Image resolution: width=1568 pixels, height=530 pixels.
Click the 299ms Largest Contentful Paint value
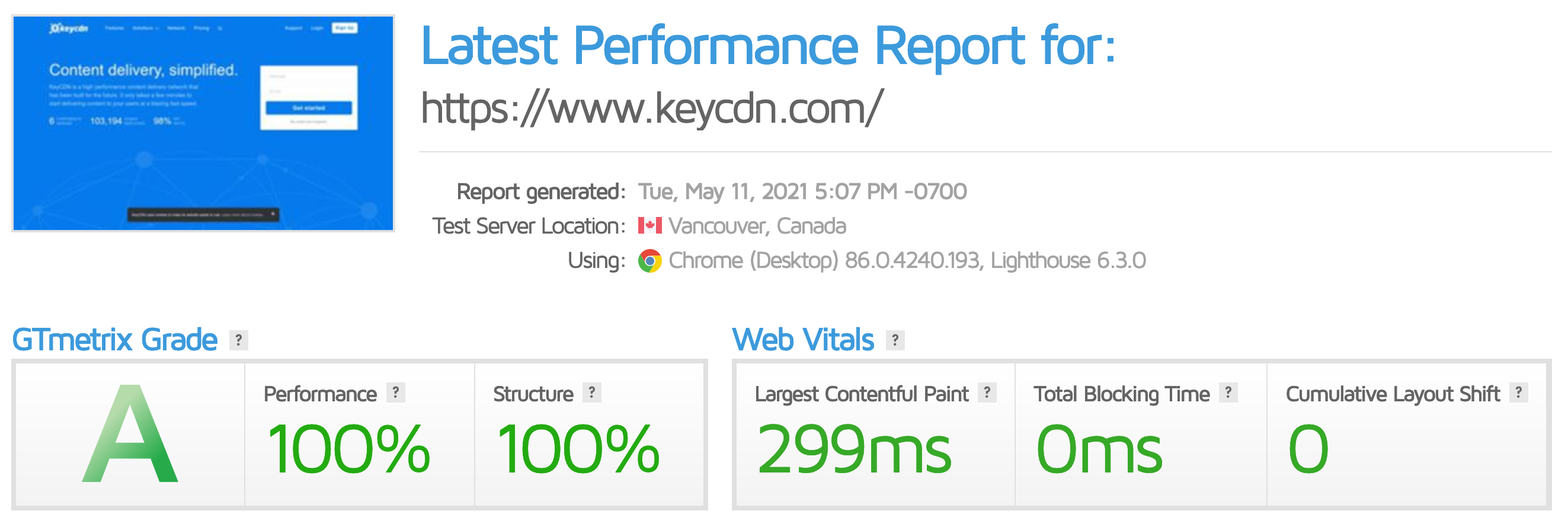tap(853, 449)
